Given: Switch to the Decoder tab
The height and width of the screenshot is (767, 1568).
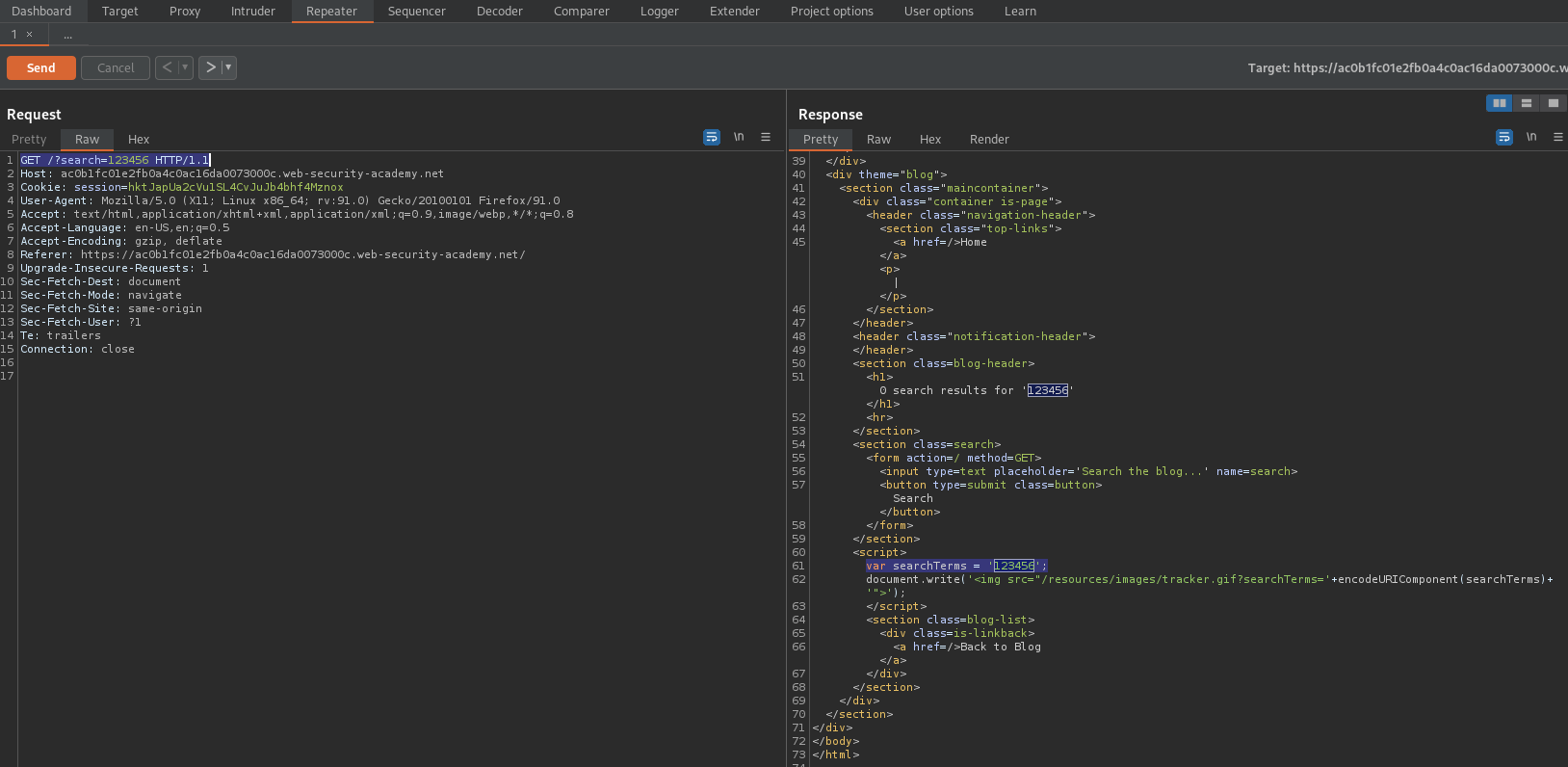Looking at the screenshot, I should (500, 12).
